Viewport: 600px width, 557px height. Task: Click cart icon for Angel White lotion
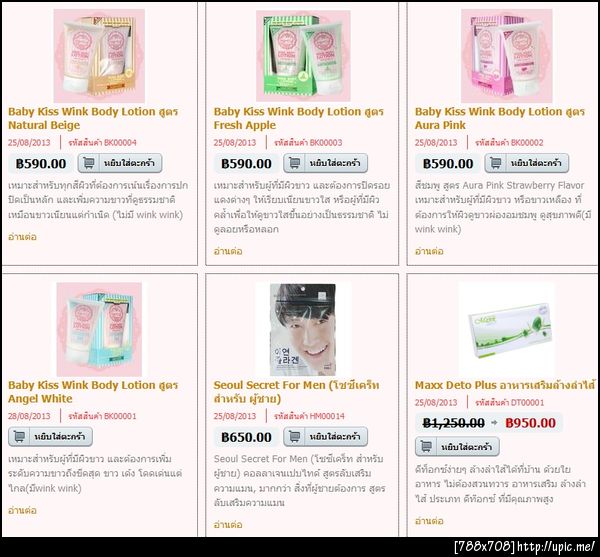pyautogui.click(x=19, y=437)
